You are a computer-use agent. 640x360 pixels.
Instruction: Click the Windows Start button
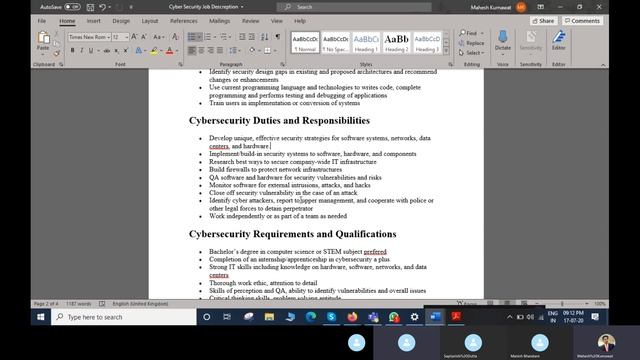40,317
